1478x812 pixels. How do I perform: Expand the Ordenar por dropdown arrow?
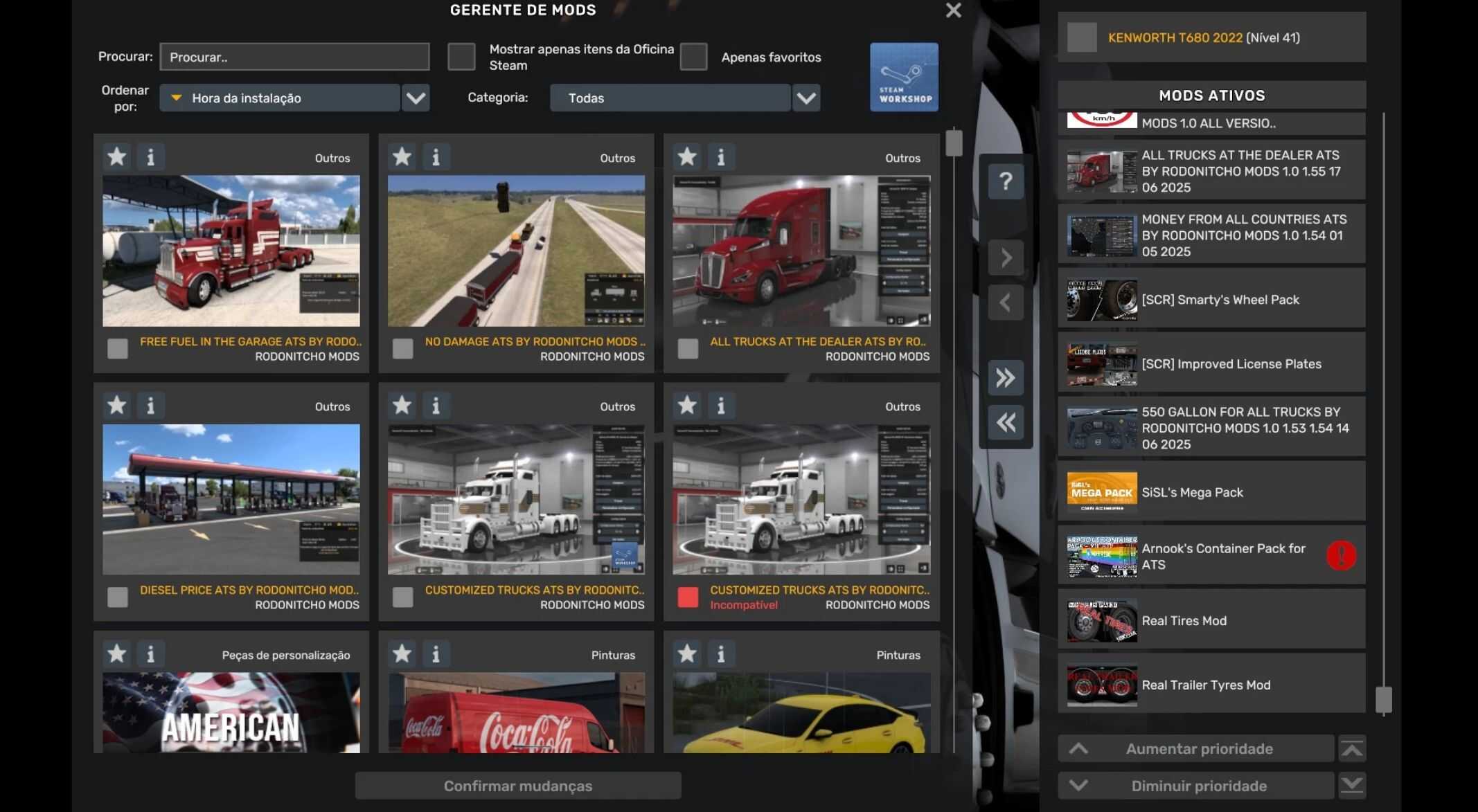click(x=416, y=98)
